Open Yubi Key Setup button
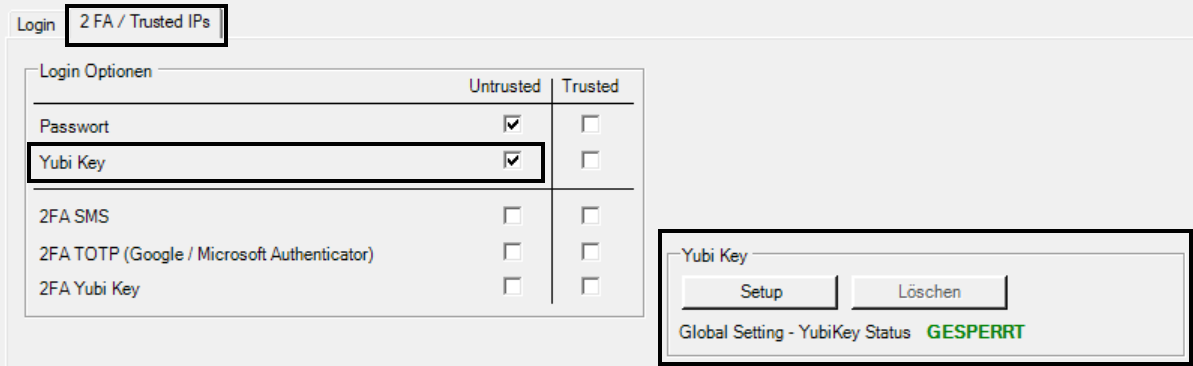This screenshot has width=1193, height=366. tap(760, 292)
